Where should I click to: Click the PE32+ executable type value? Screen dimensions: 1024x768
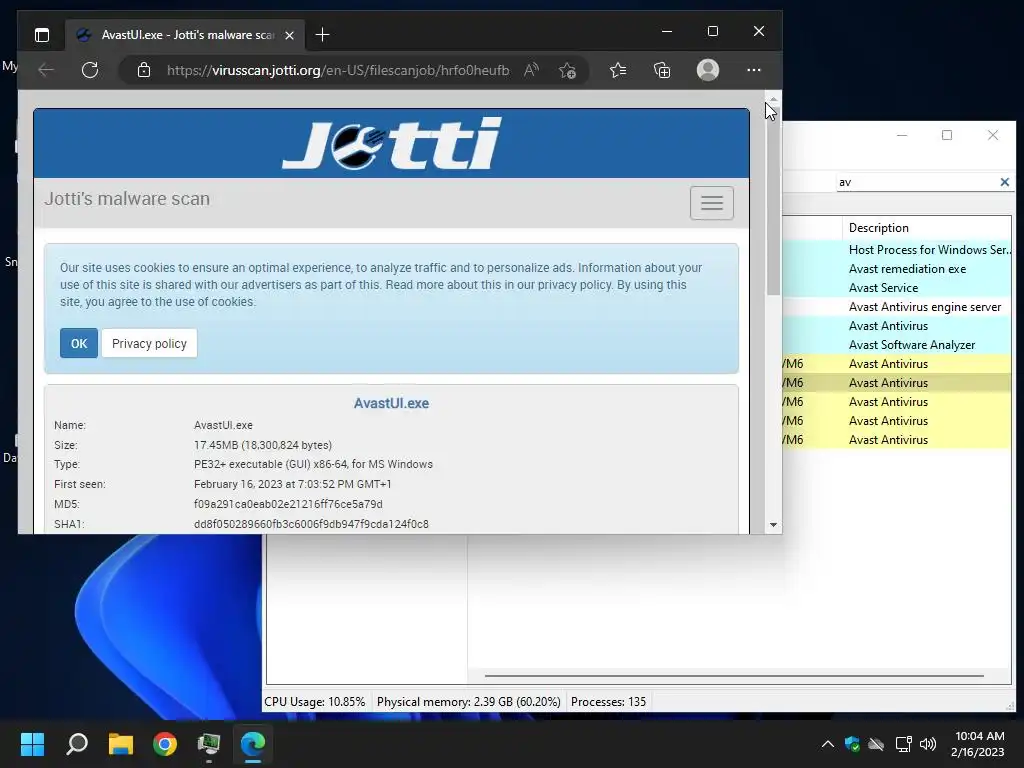[313, 464]
